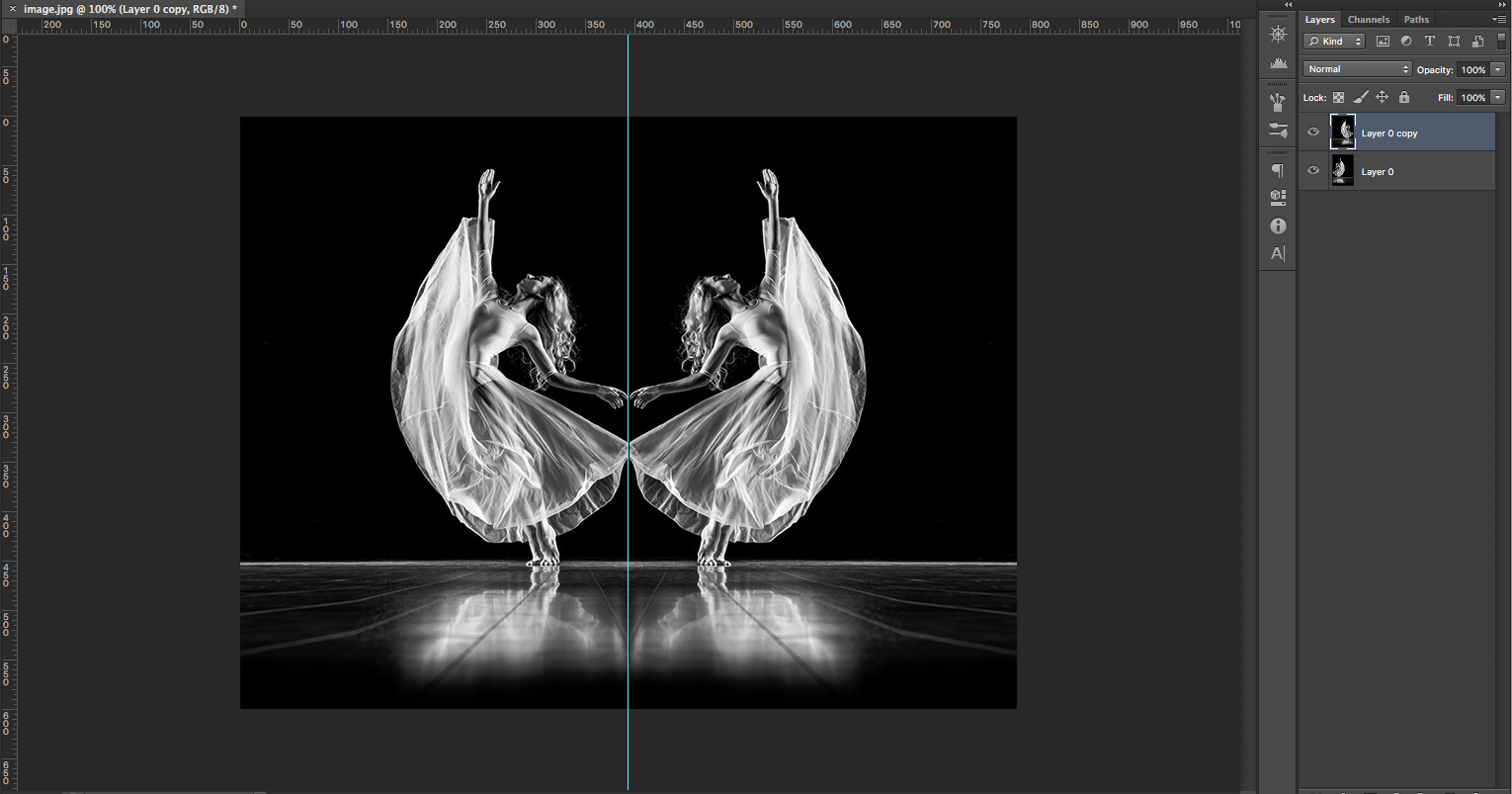
Task: Hide the Layer 0 layer
Action: click(1313, 171)
